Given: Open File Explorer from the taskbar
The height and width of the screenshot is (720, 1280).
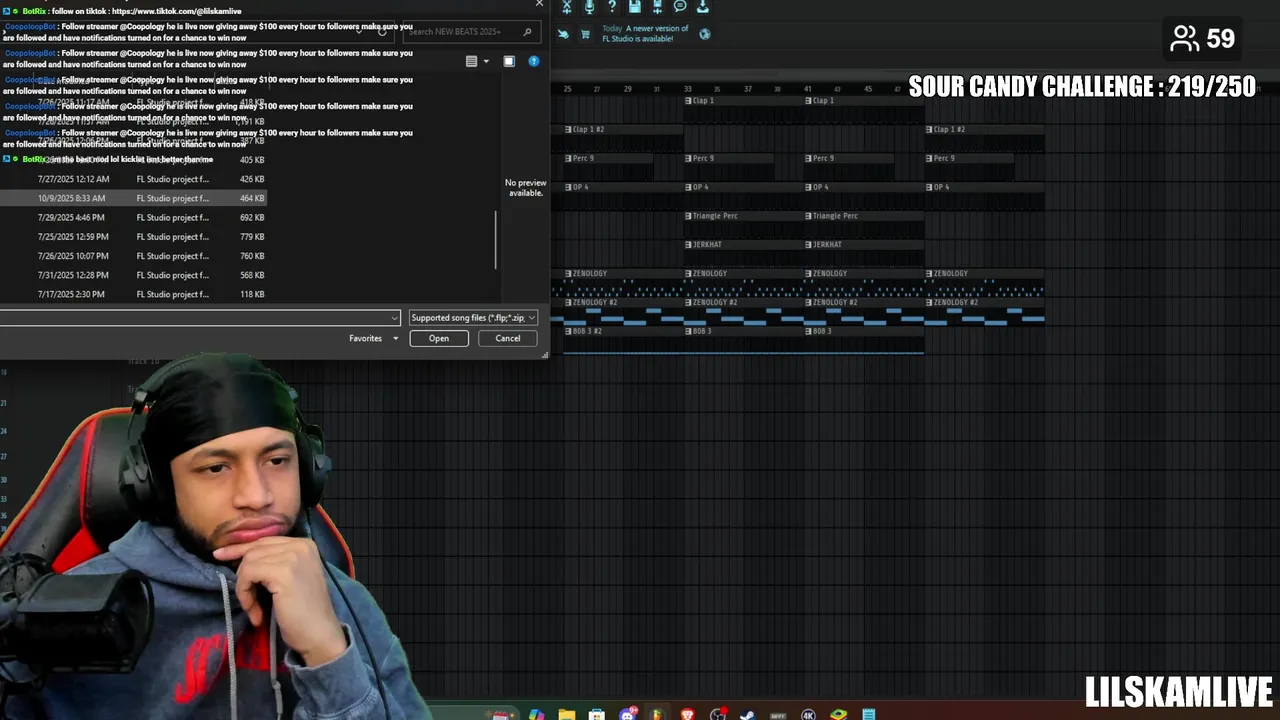Looking at the screenshot, I should coord(566,714).
